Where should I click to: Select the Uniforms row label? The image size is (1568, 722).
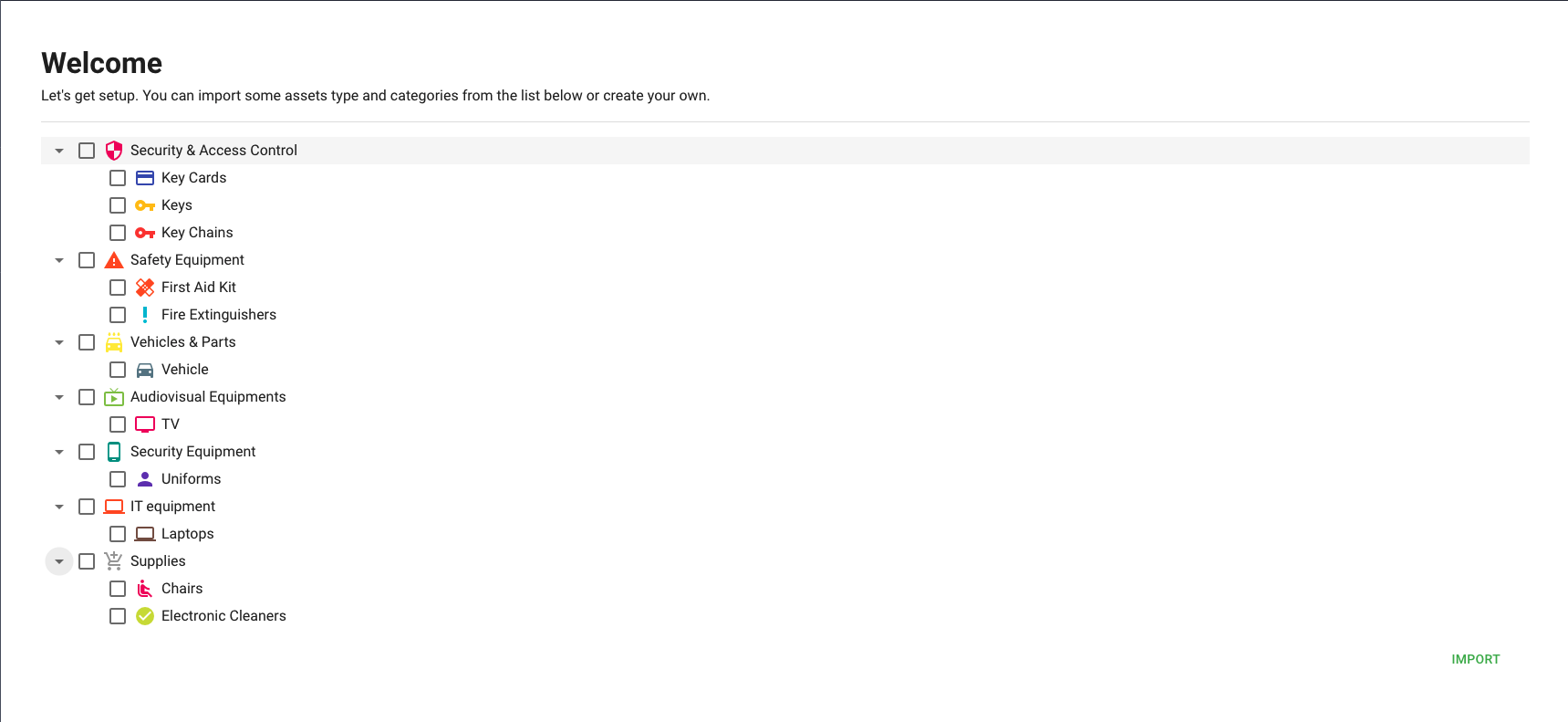pyautogui.click(x=191, y=479)
